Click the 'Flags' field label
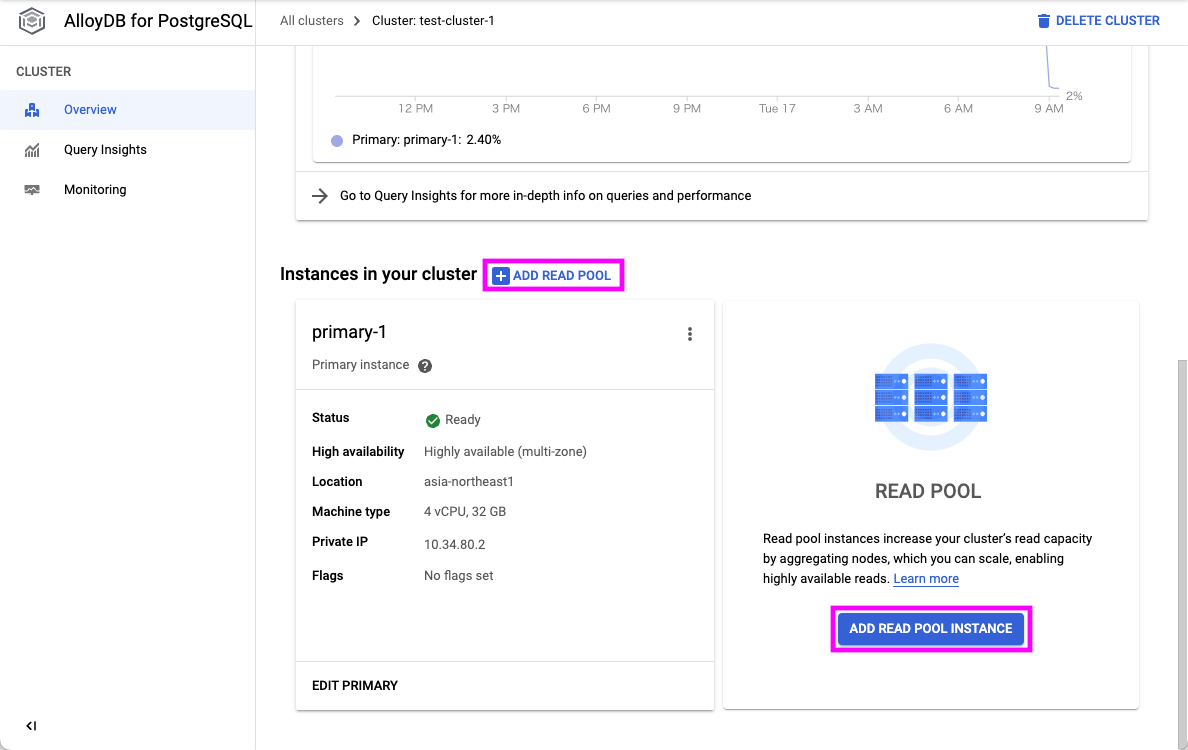 pyautogui.click(x=327, y=576)
